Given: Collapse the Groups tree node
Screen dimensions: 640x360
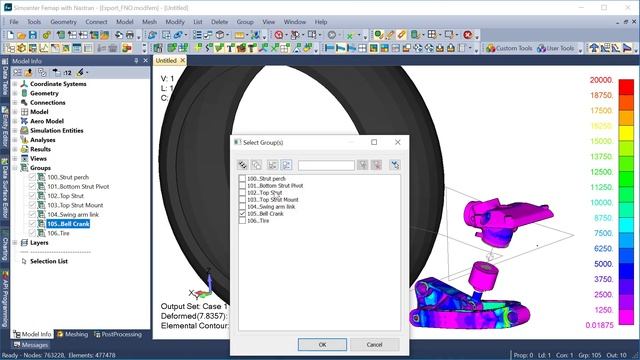Looking at the screenshot, I should (15, 168).
